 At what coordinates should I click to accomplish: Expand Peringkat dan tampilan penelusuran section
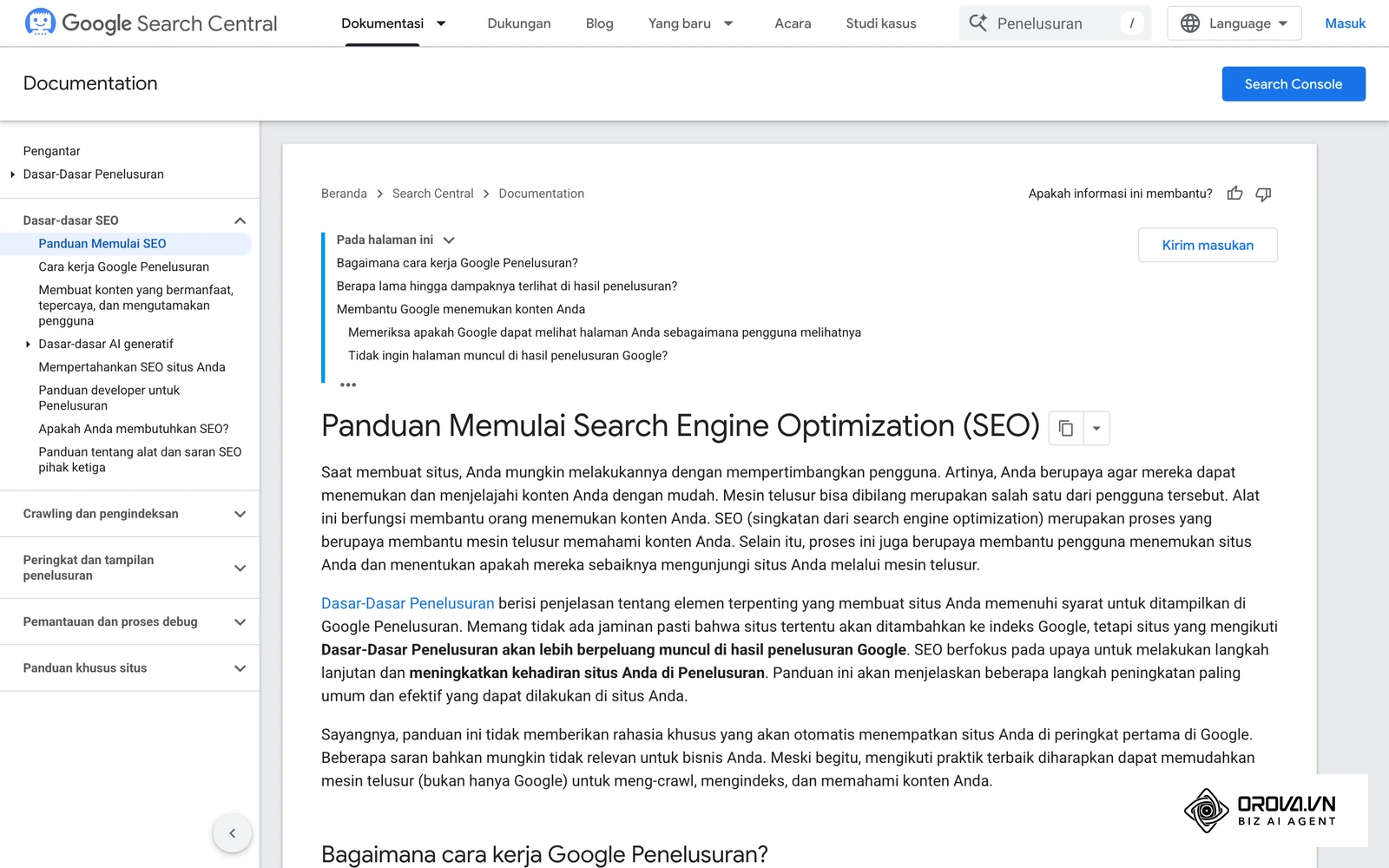(240, 568)
